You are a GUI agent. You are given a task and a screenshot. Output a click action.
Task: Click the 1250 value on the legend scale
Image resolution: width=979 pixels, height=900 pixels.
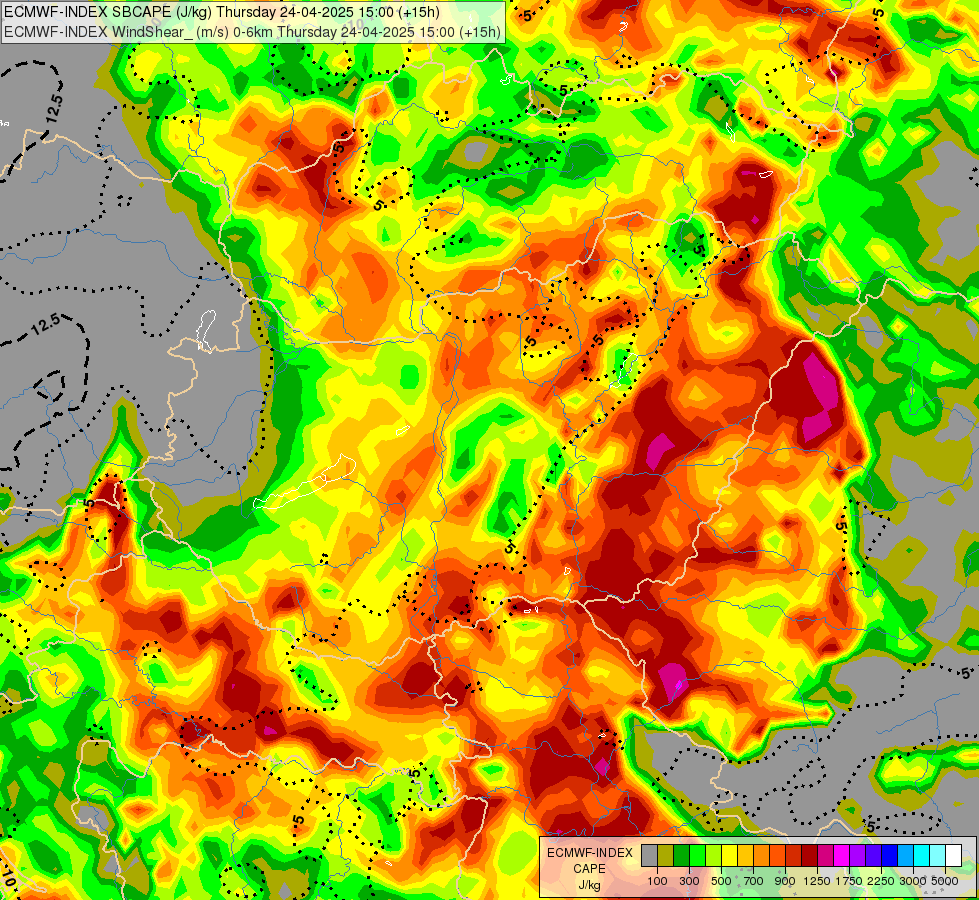pos(817,881)
